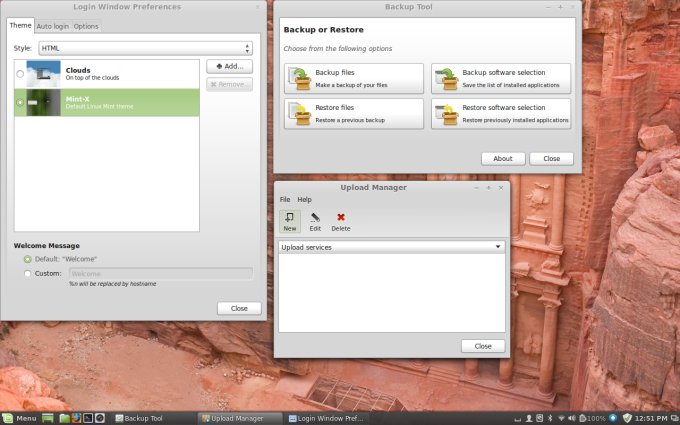
Task: Click the About button in Backup Tool
Action: pos(503,158)
